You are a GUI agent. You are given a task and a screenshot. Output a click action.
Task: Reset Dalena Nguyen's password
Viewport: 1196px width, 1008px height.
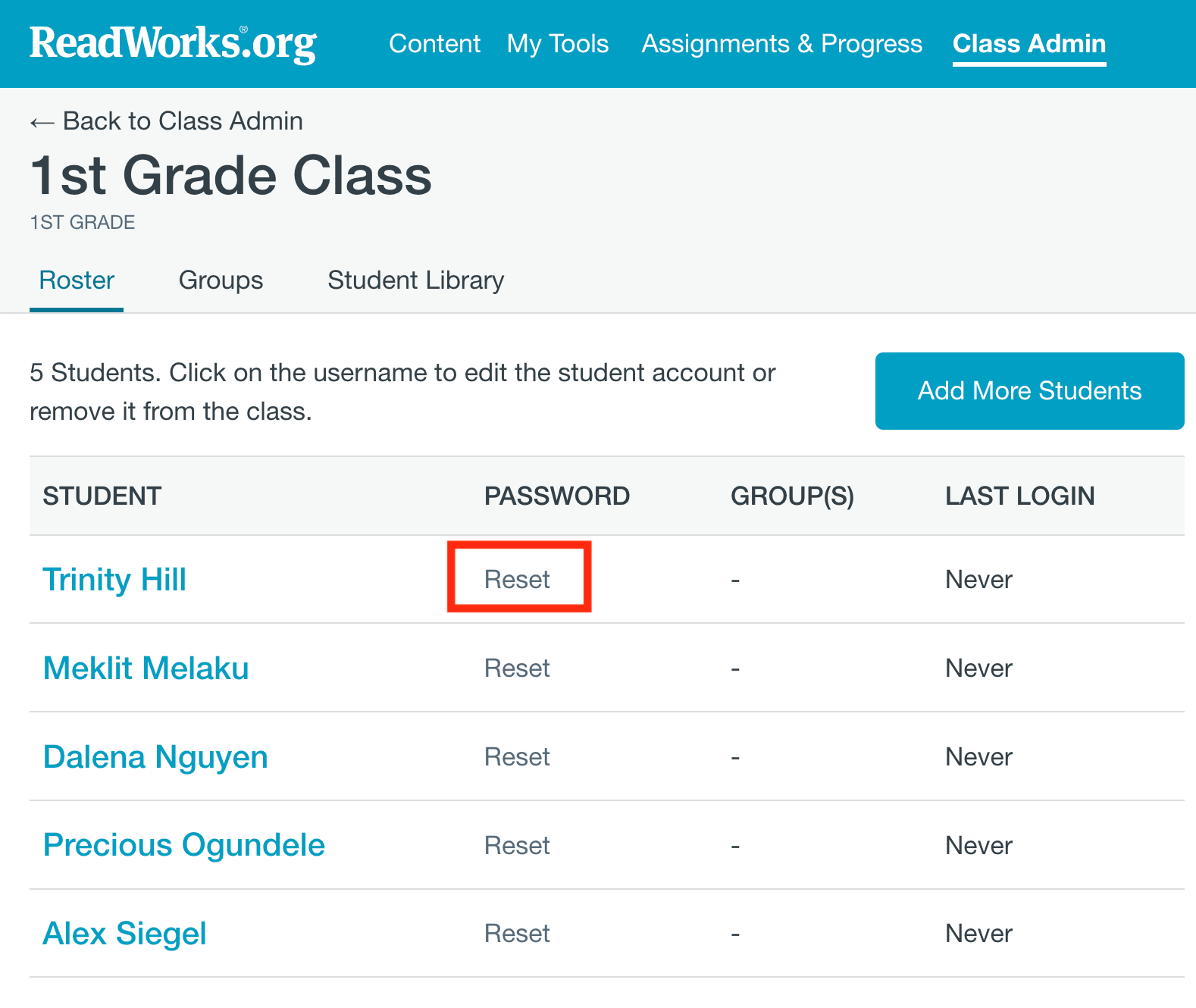coord(517,757)
